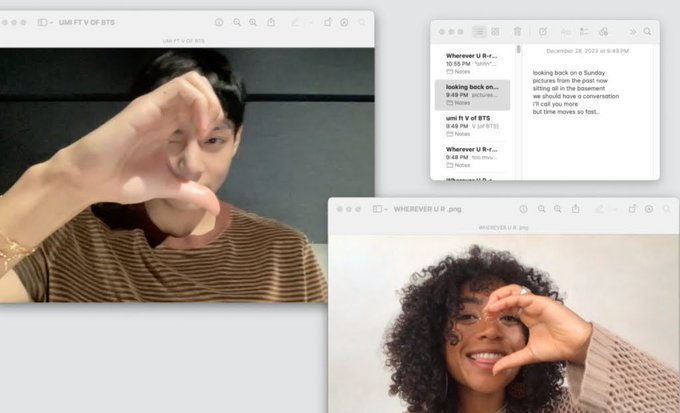Expand highlight options arrow in WHEREVER U R window
Screen dimensions: 680x413
point(615,209)
